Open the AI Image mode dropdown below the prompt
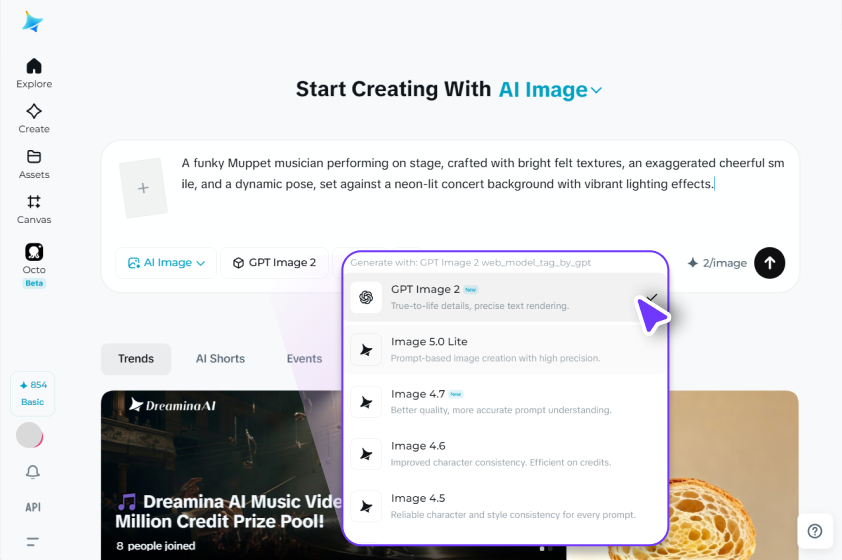Image resolution: width=842 pixels, height=560 pixels. (166, 263)
